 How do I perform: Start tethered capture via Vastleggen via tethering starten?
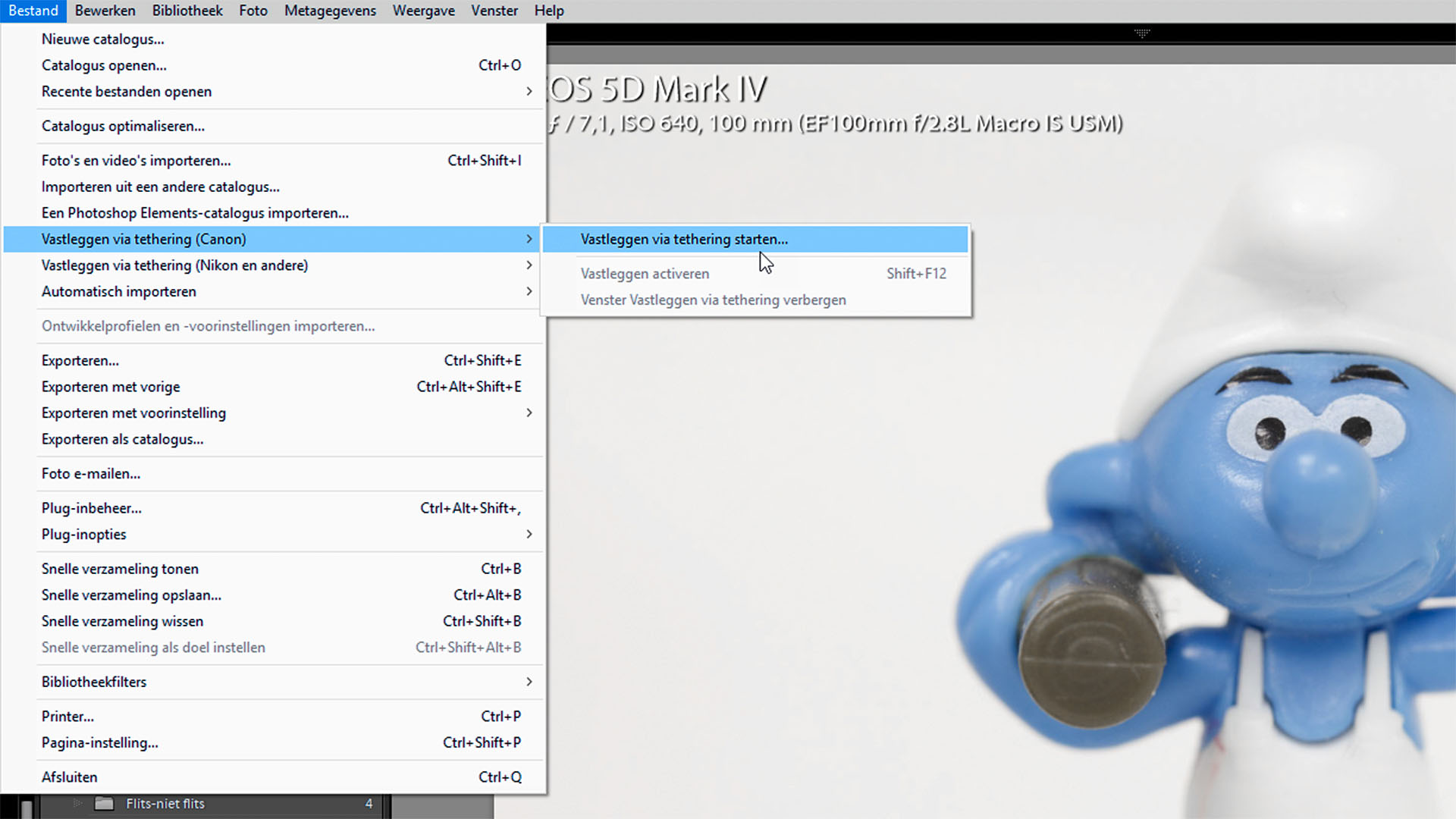click(x=684, y=240)
